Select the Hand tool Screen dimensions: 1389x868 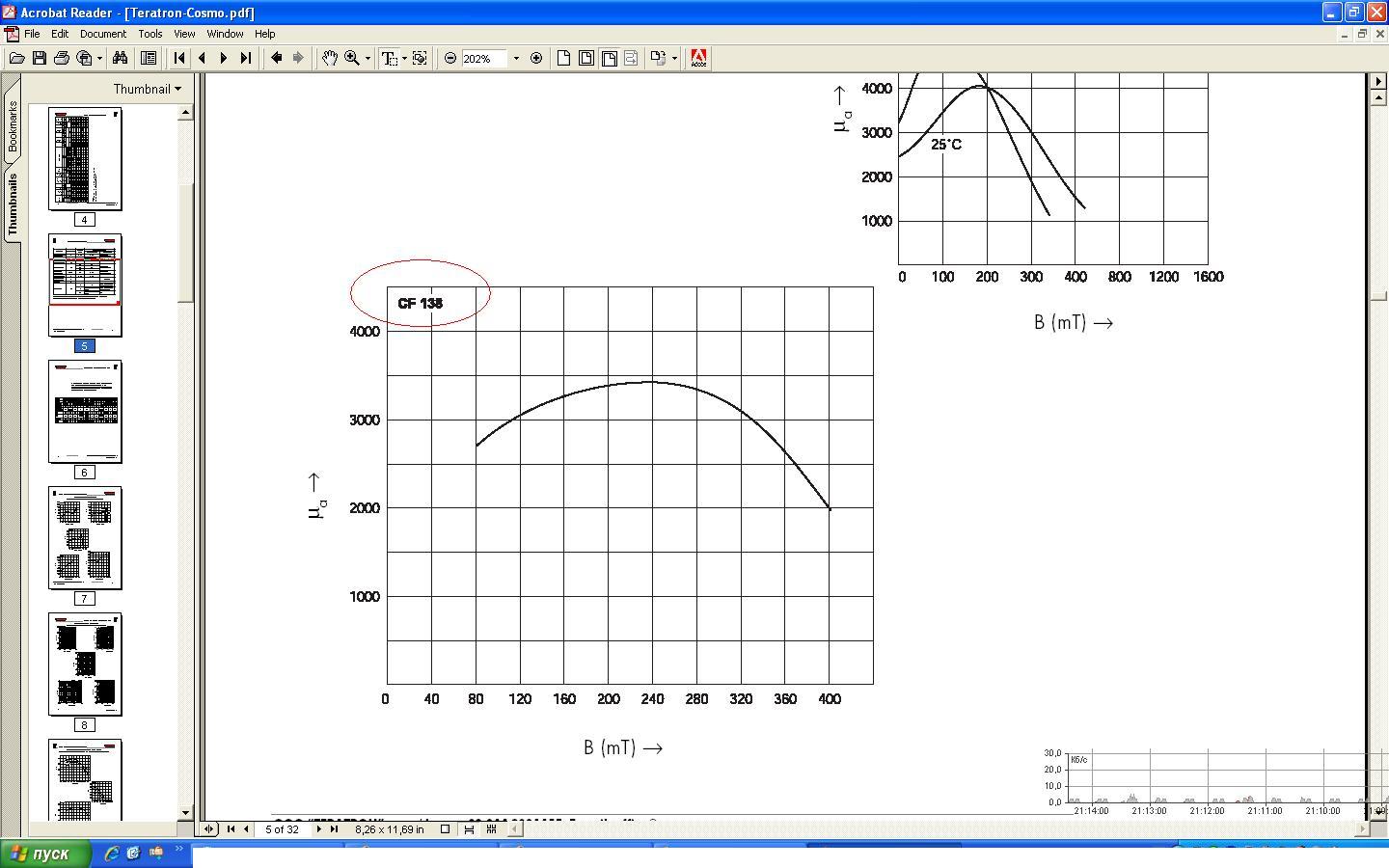tap(330, 58)
